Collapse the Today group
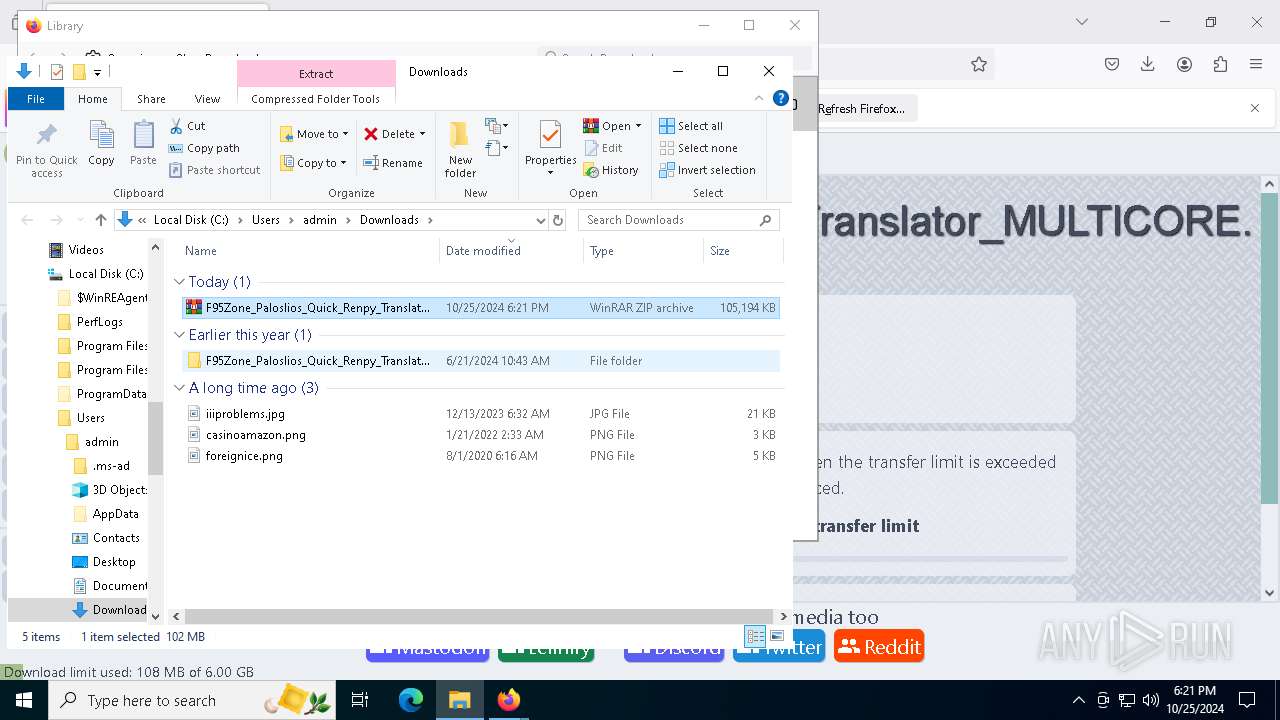This screenshot has height=720, width=1280. 180,282
